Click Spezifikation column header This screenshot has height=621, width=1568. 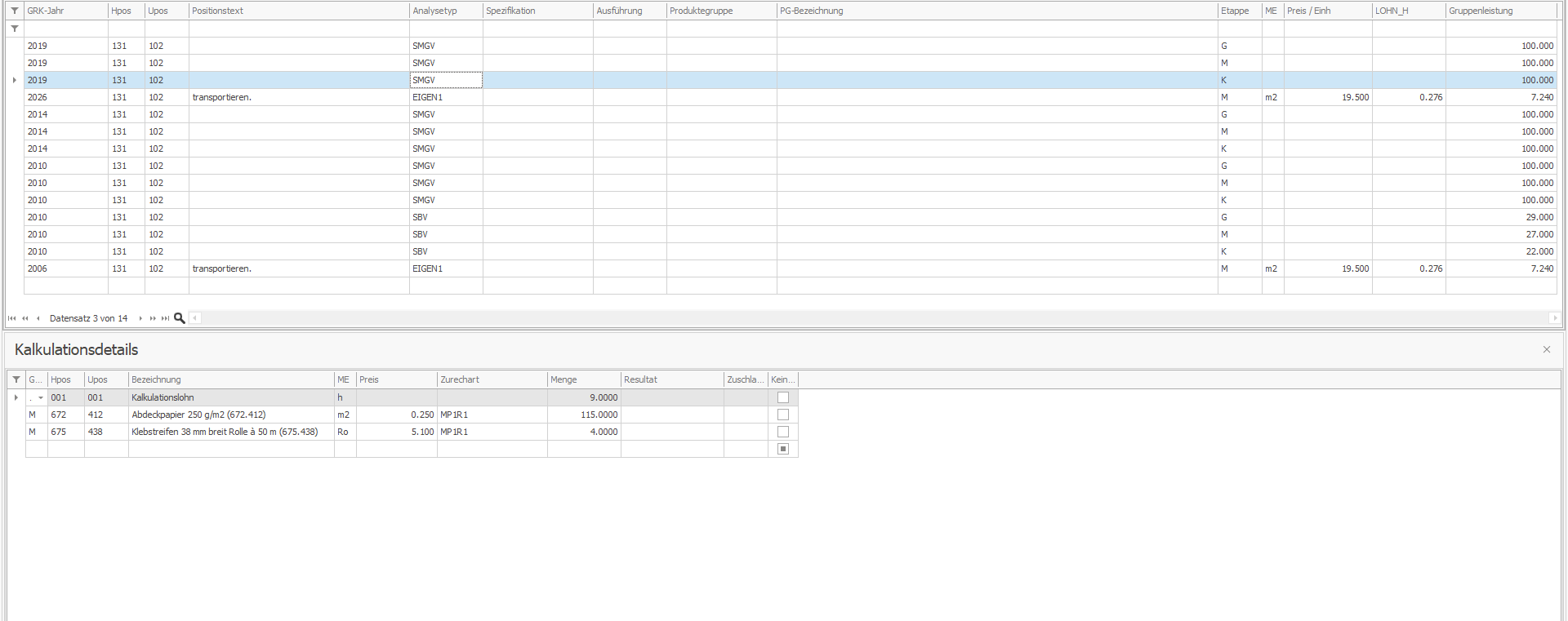tap(538, 11)
